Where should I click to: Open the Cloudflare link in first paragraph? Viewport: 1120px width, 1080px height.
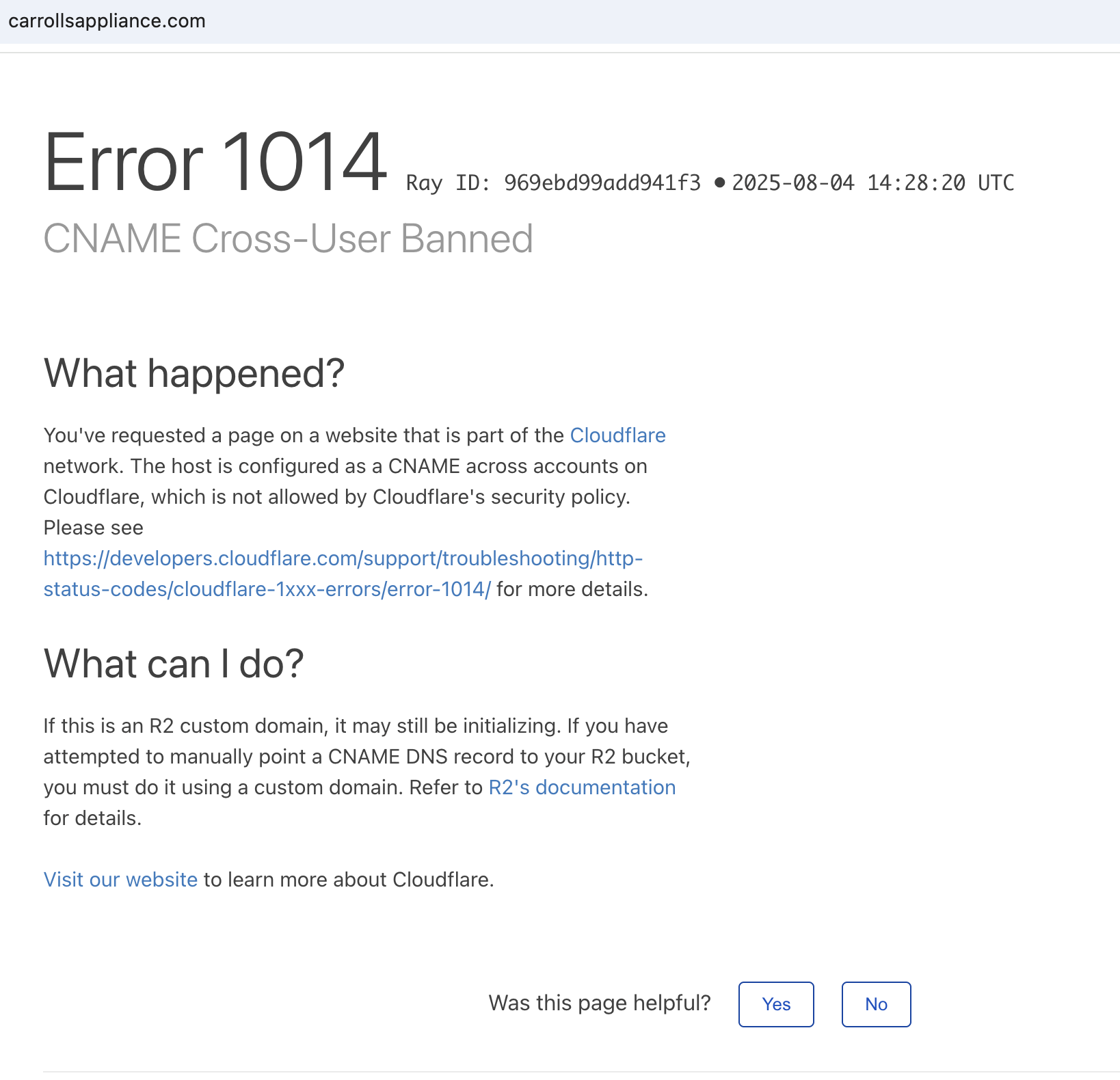coord(617,435)
